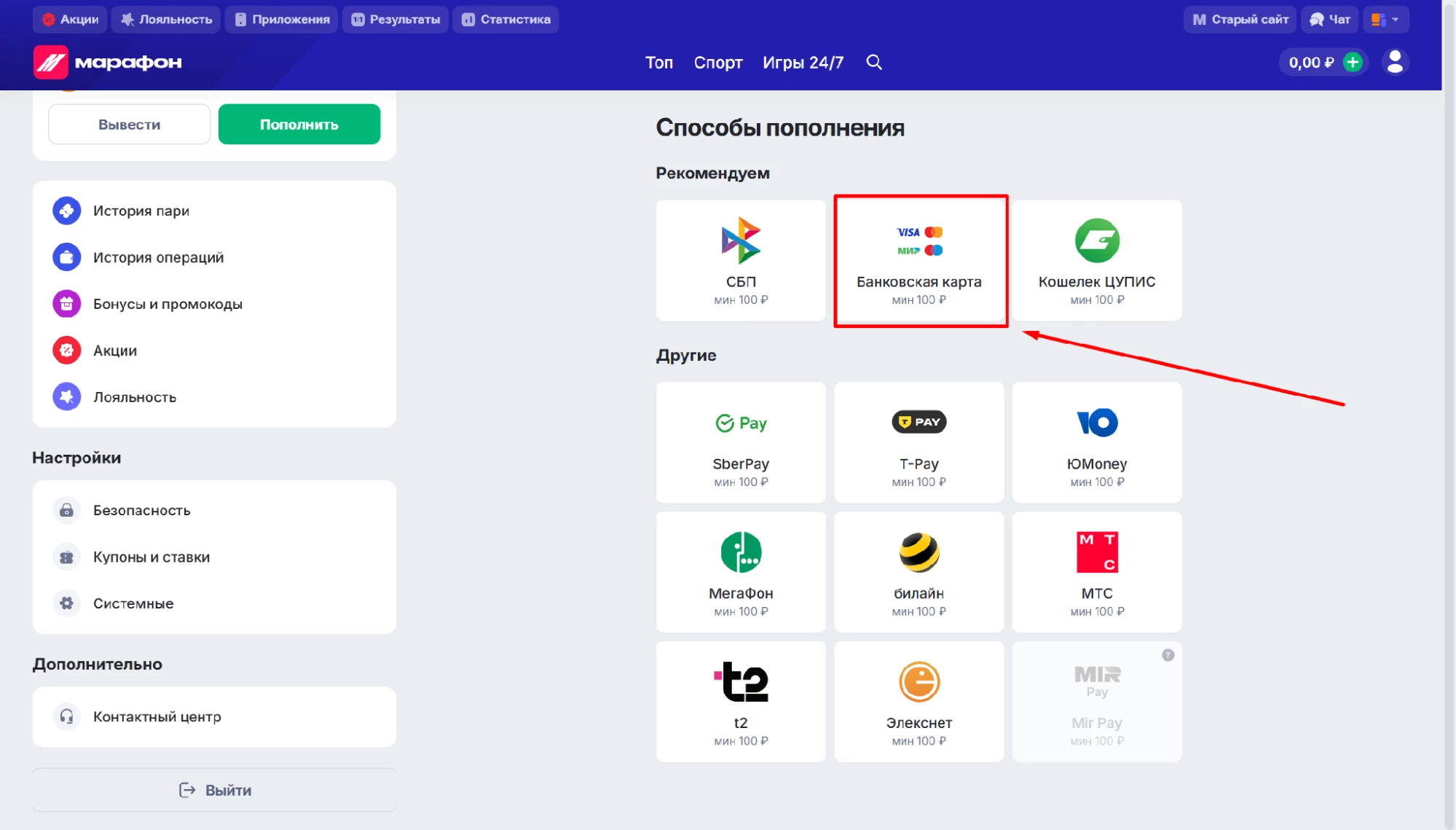Viewport: 1456px width, 830px height.
Task: Select the МТС red logo
Action: point(1097,552)
